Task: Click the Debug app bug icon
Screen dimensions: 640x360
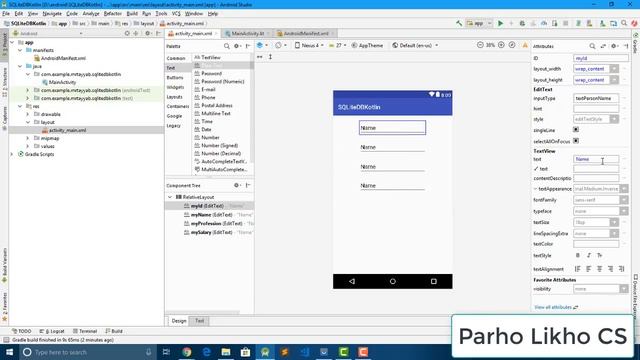Action: click(x=522, y=23)
